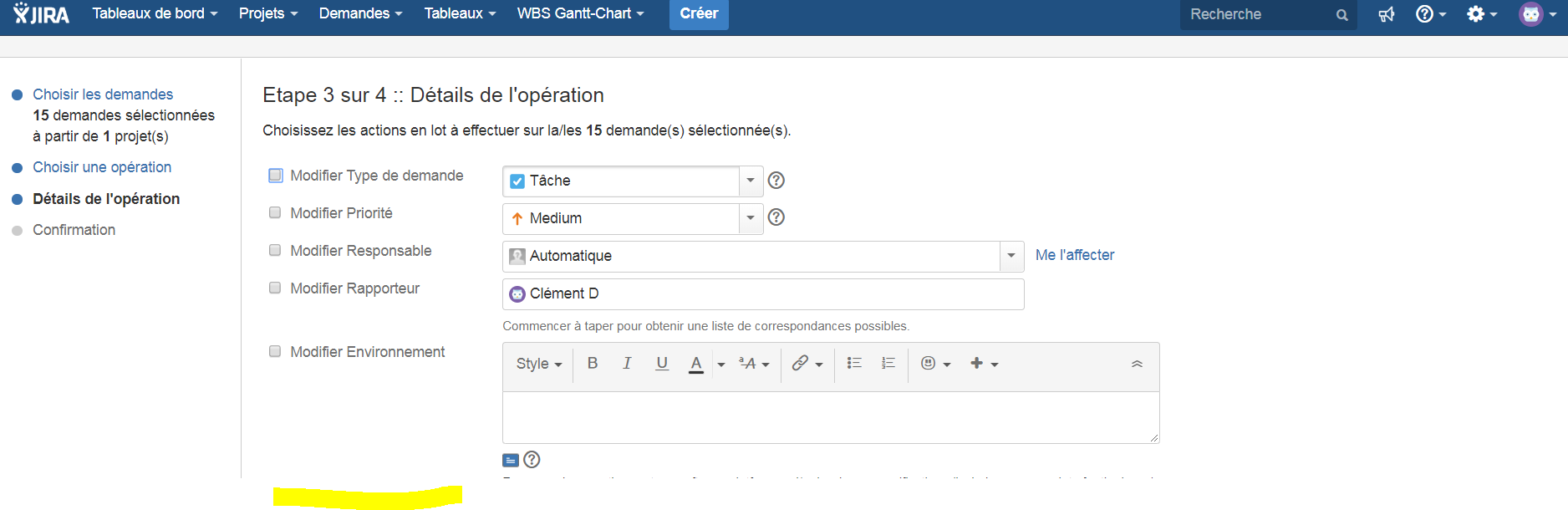Open the Demandes menu

tap(360, 13)
